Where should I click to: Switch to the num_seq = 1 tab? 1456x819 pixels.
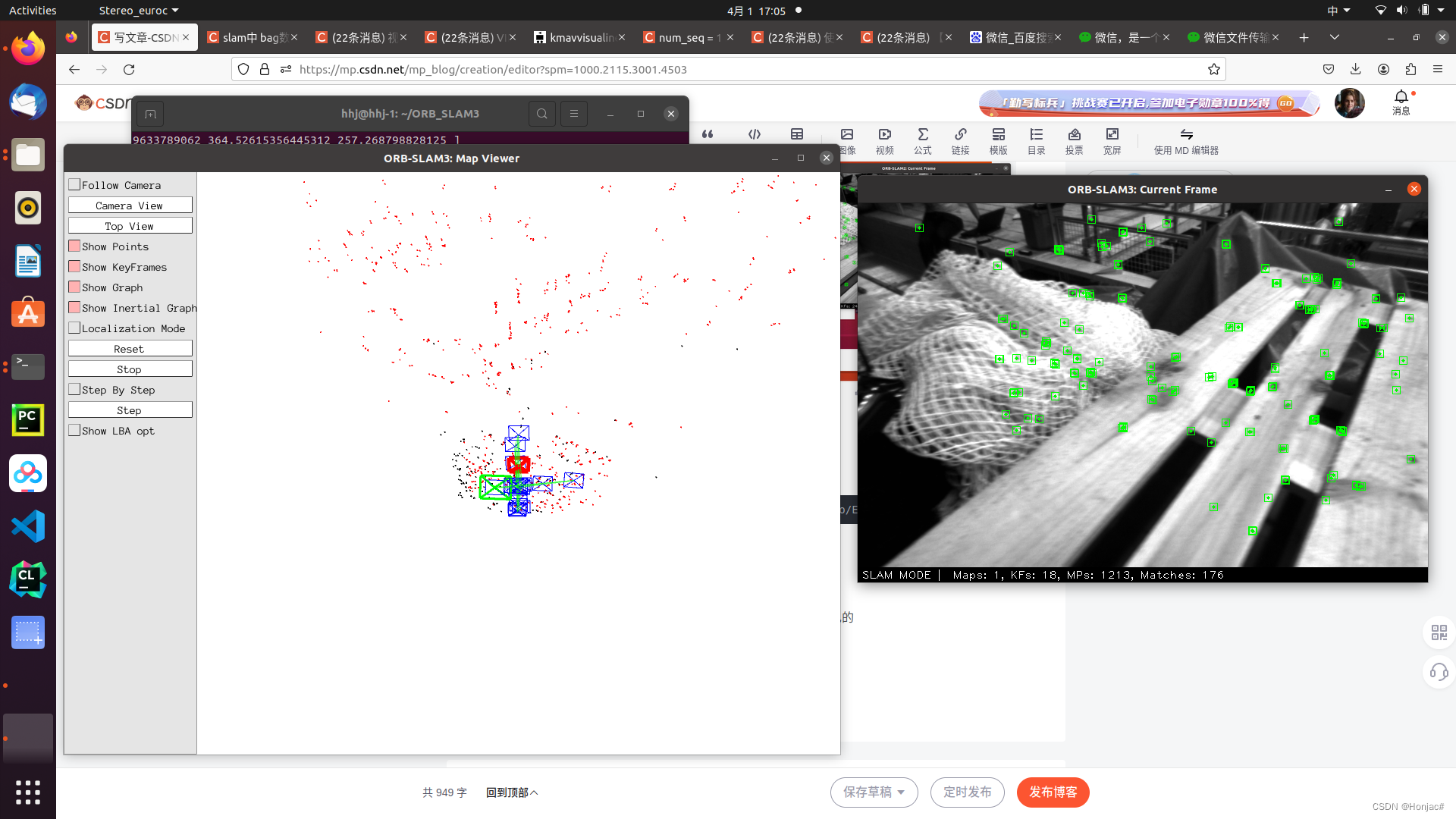click(686, 36)
